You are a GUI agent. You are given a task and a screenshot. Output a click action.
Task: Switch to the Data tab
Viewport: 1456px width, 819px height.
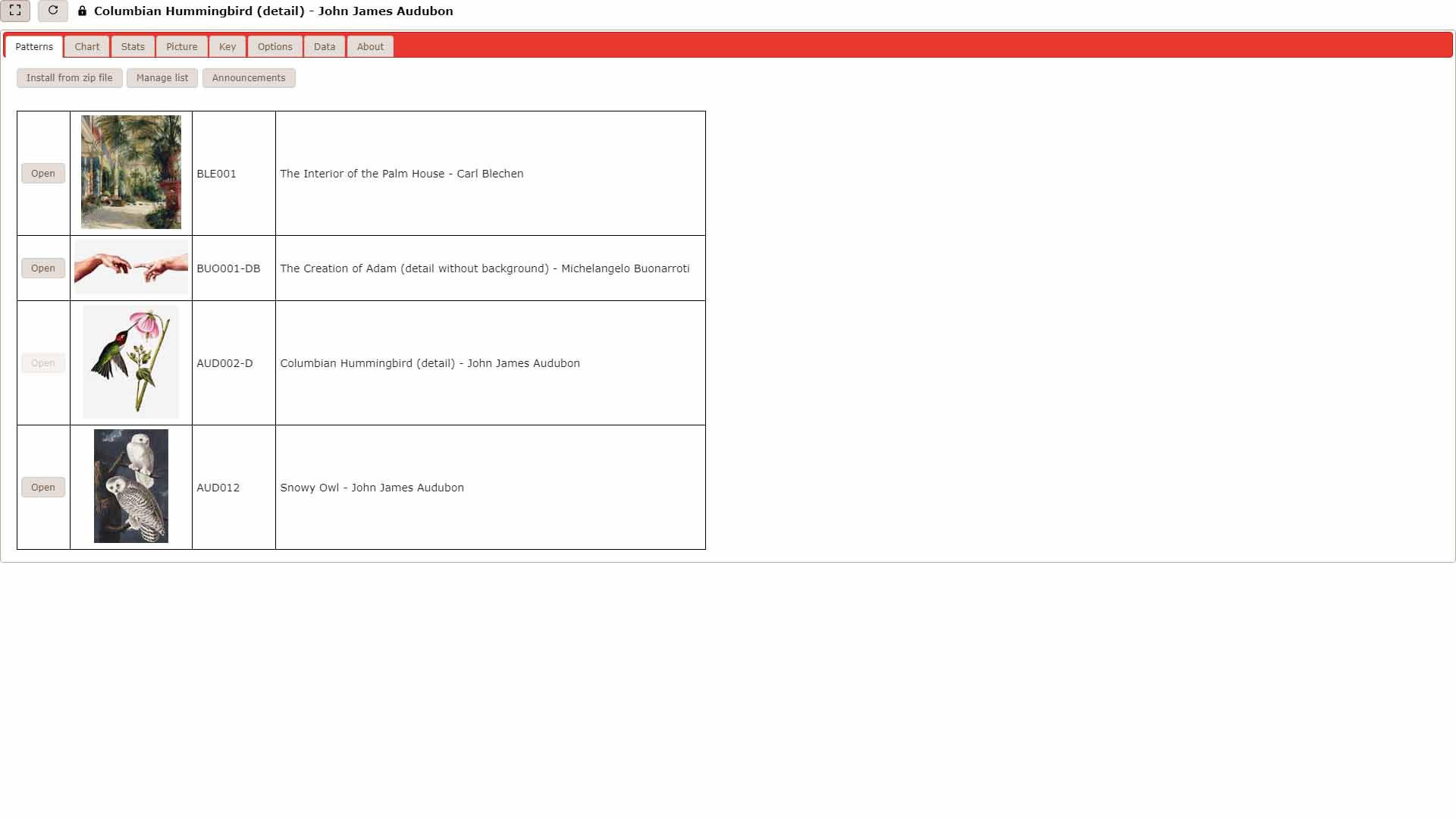tap(324, 46)
